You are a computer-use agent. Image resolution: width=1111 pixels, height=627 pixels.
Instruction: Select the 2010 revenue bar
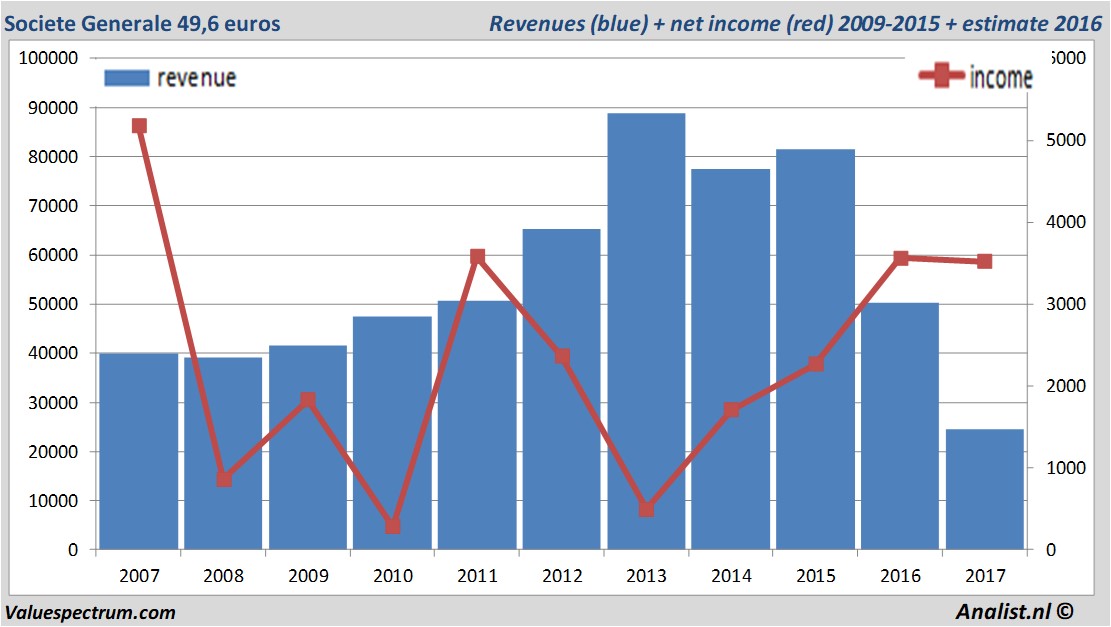pos(393,433)
